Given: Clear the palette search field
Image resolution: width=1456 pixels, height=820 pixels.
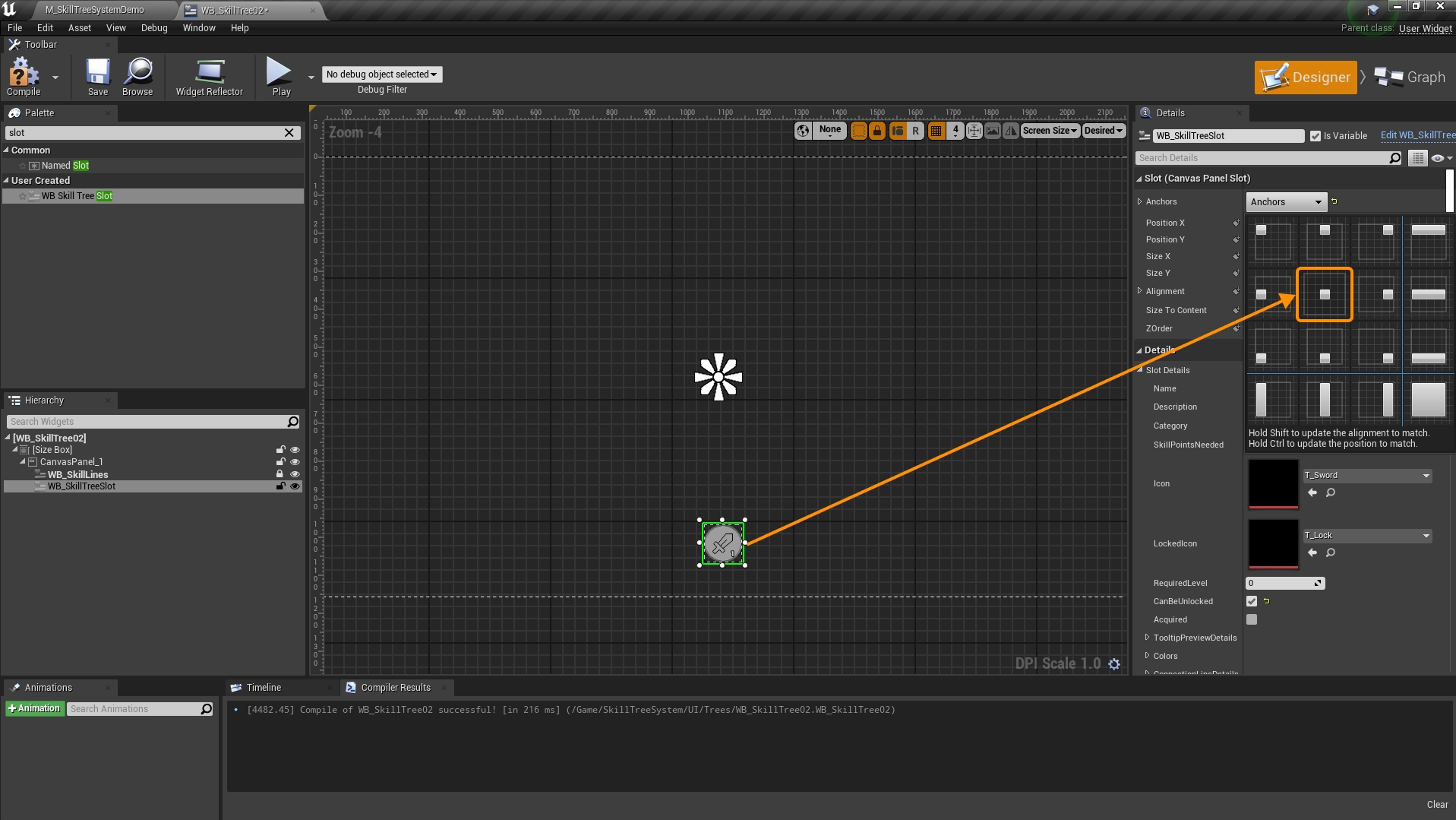Looking at the screenshot, I should 289,133.
